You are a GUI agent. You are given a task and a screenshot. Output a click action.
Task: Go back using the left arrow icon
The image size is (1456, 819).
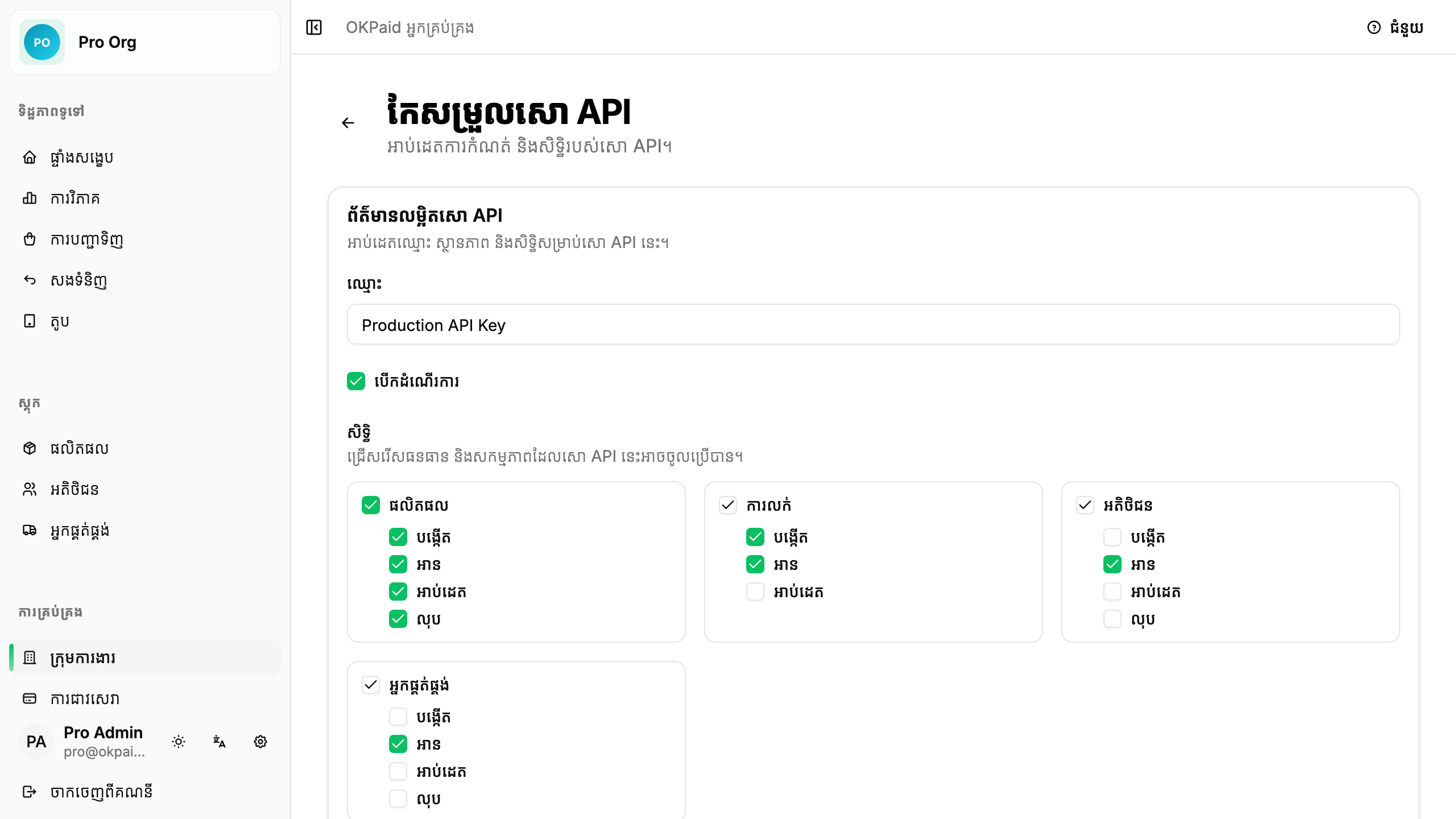click(348, 123)
